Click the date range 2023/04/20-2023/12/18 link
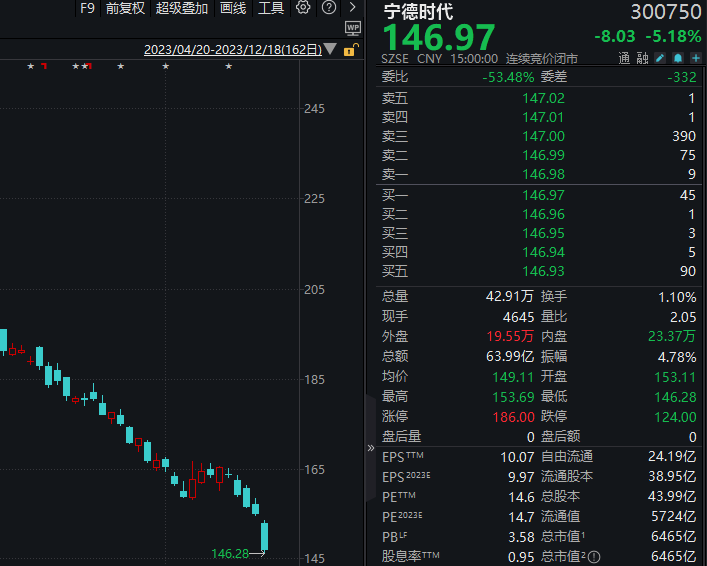707x566 pixels. pos(233,49)
